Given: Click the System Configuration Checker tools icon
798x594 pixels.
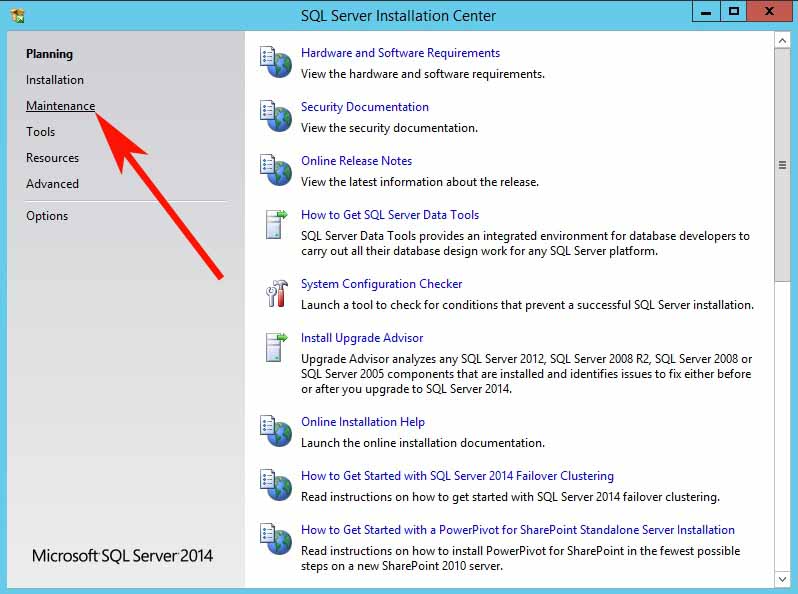Looking at the screenshot, I should 277,294.
